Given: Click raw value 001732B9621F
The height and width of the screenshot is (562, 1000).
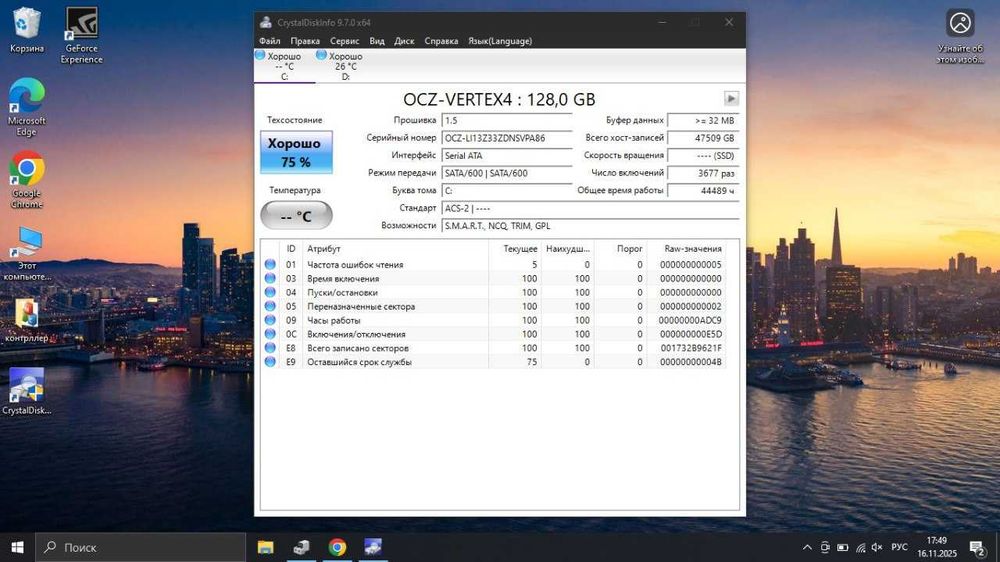Looking at the screenshot, I should (691, 348).
